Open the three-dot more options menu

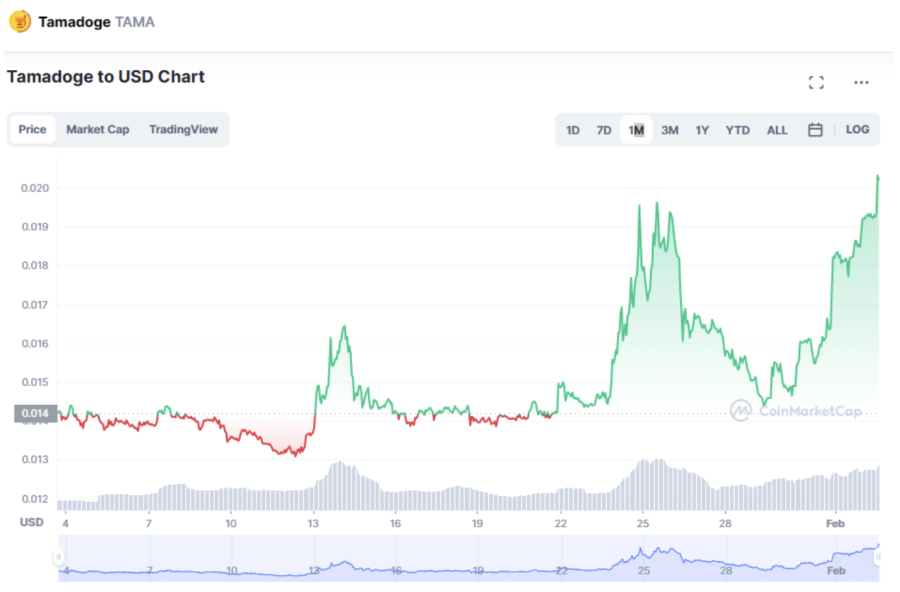pos(861,83)
